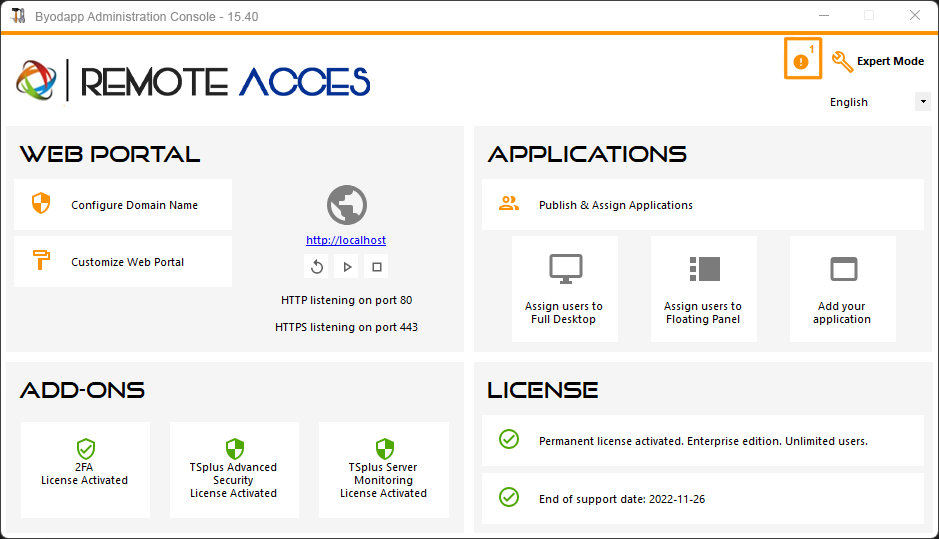
Task: Click the monitor icon for Full Desktop
Action: (x=565, y=269)
